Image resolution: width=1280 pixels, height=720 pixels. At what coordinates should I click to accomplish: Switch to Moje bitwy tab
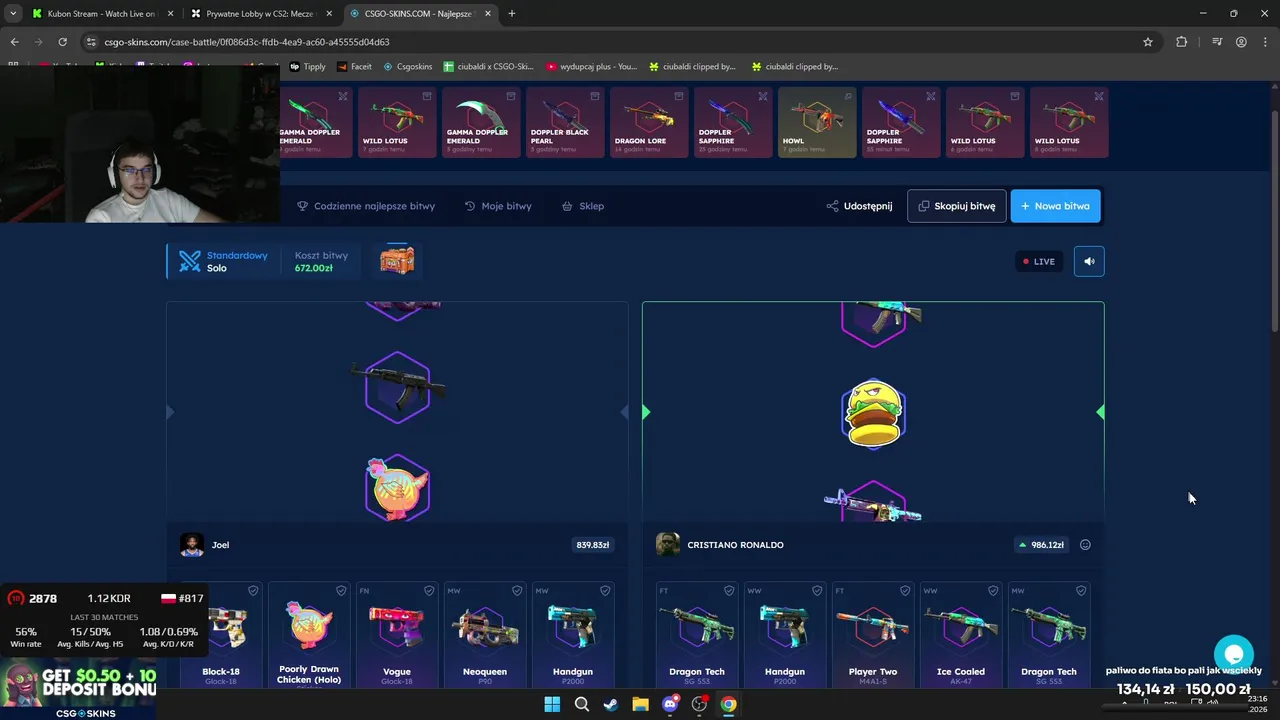click(498, 206)
